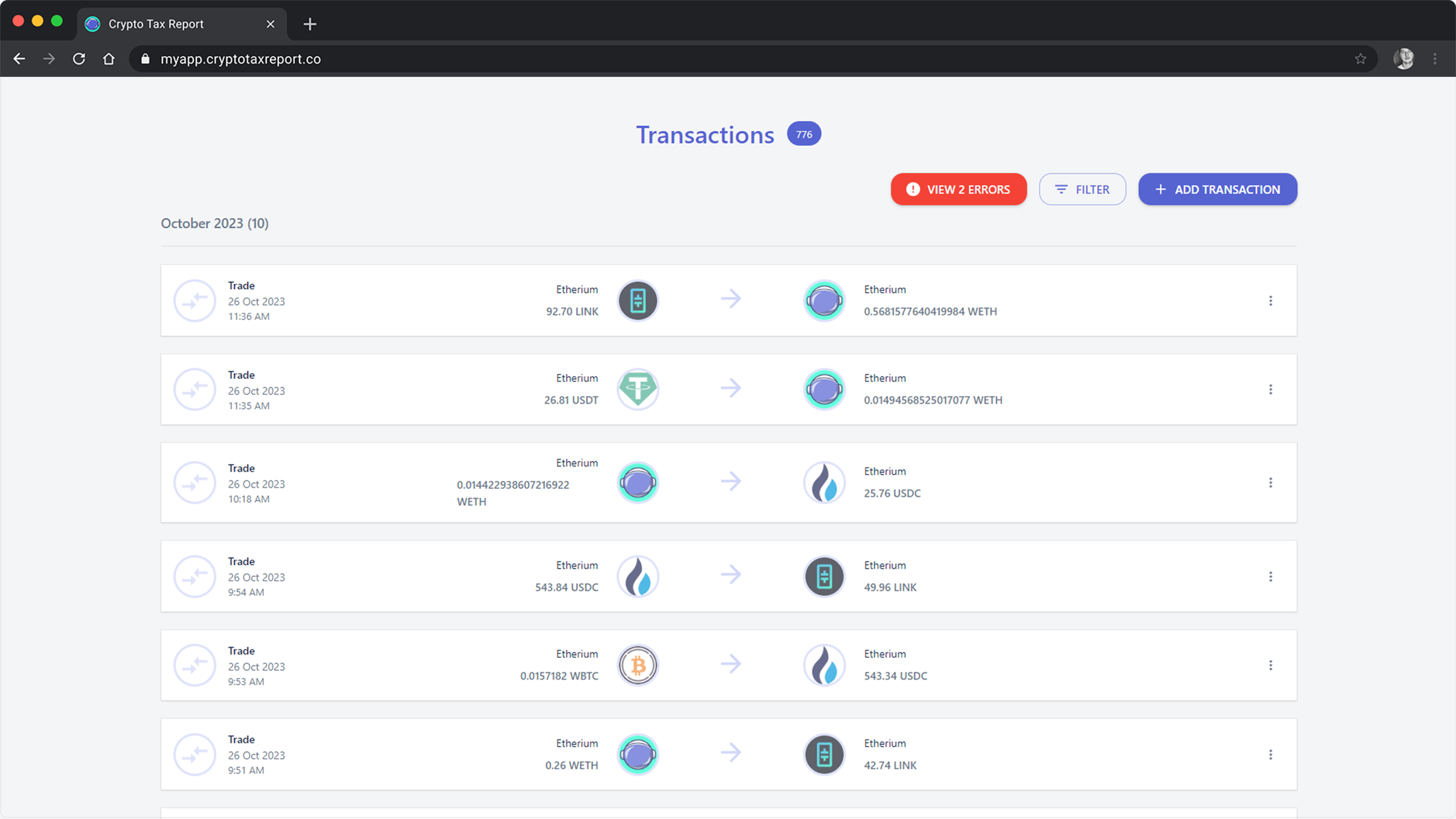Click the WETH coin icon for 0.5681577640419984 WETH
This screenshot has height=819, width=1456.
(824, 301)
